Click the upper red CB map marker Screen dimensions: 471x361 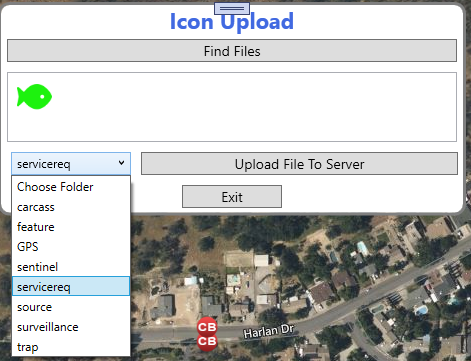pyautogui.click(x=207, y=327)
